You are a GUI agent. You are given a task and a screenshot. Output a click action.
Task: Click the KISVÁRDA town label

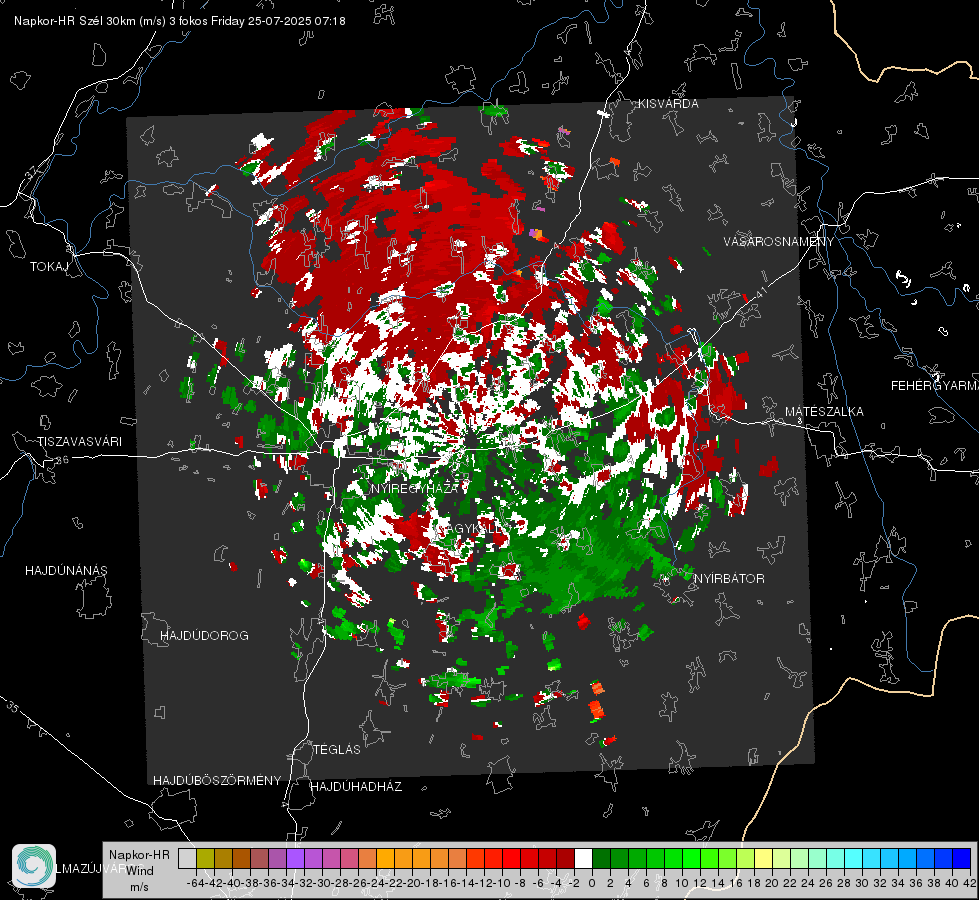coord(668,104)
